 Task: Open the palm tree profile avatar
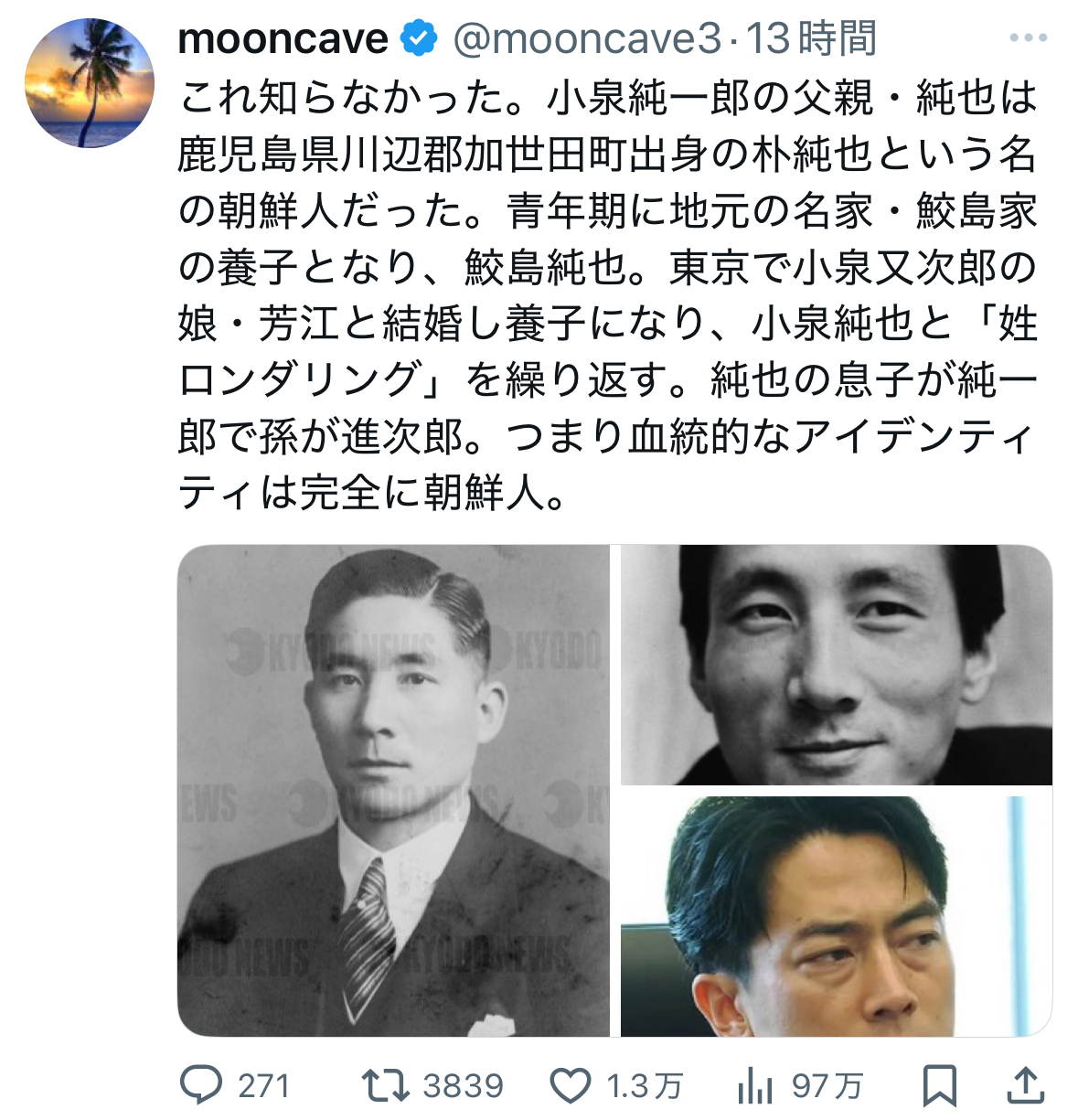(x=90, y=83)
